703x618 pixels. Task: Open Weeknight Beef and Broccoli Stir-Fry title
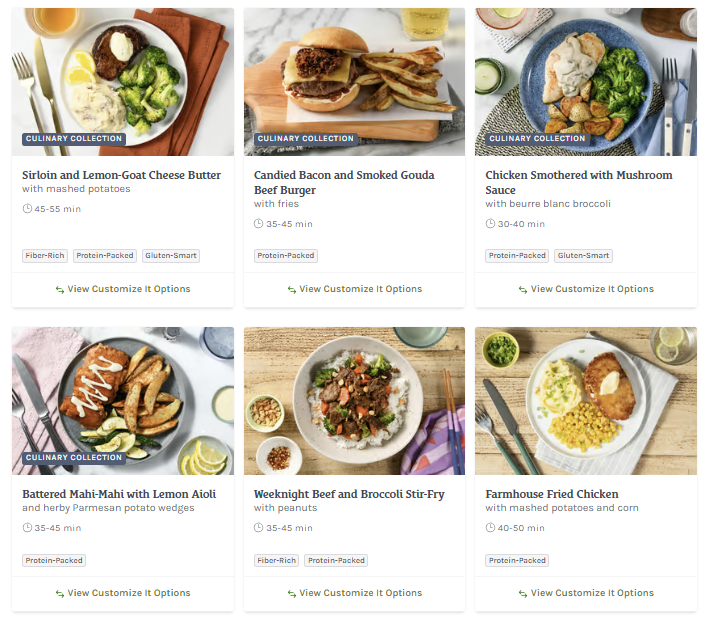click(349, 494)
